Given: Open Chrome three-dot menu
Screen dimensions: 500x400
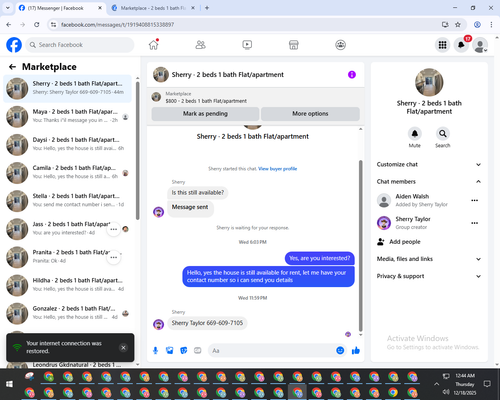Looking at the screenshot, I should 491,25.
